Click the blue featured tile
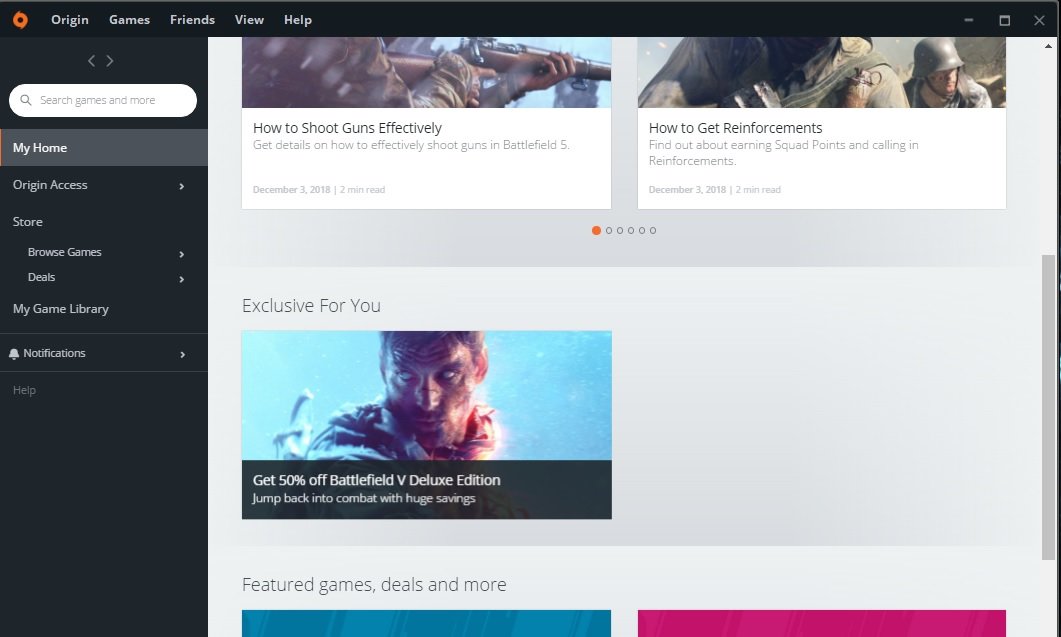 pyautogui.click(x=426, y=623)
